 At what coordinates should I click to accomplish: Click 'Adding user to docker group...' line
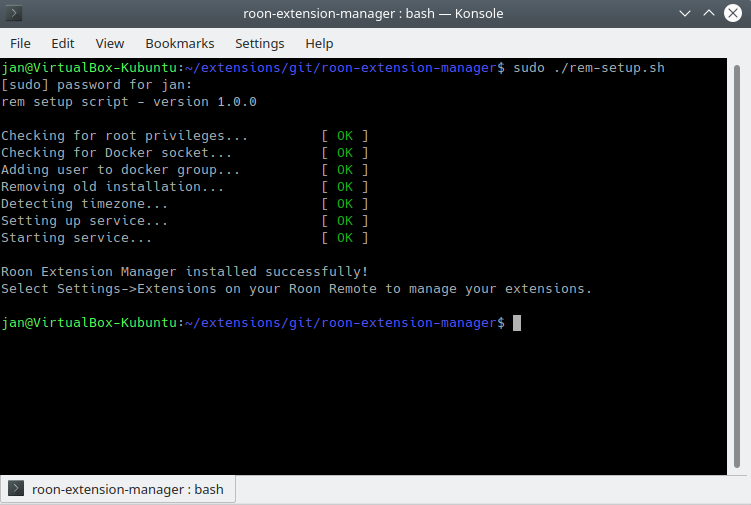tap(120, 170)
